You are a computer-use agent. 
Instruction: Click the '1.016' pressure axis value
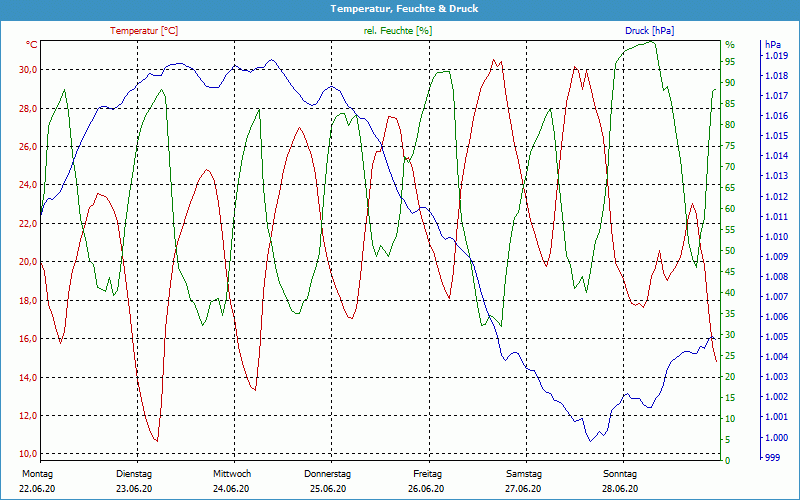pyautogui.click(x=777, y=116)
